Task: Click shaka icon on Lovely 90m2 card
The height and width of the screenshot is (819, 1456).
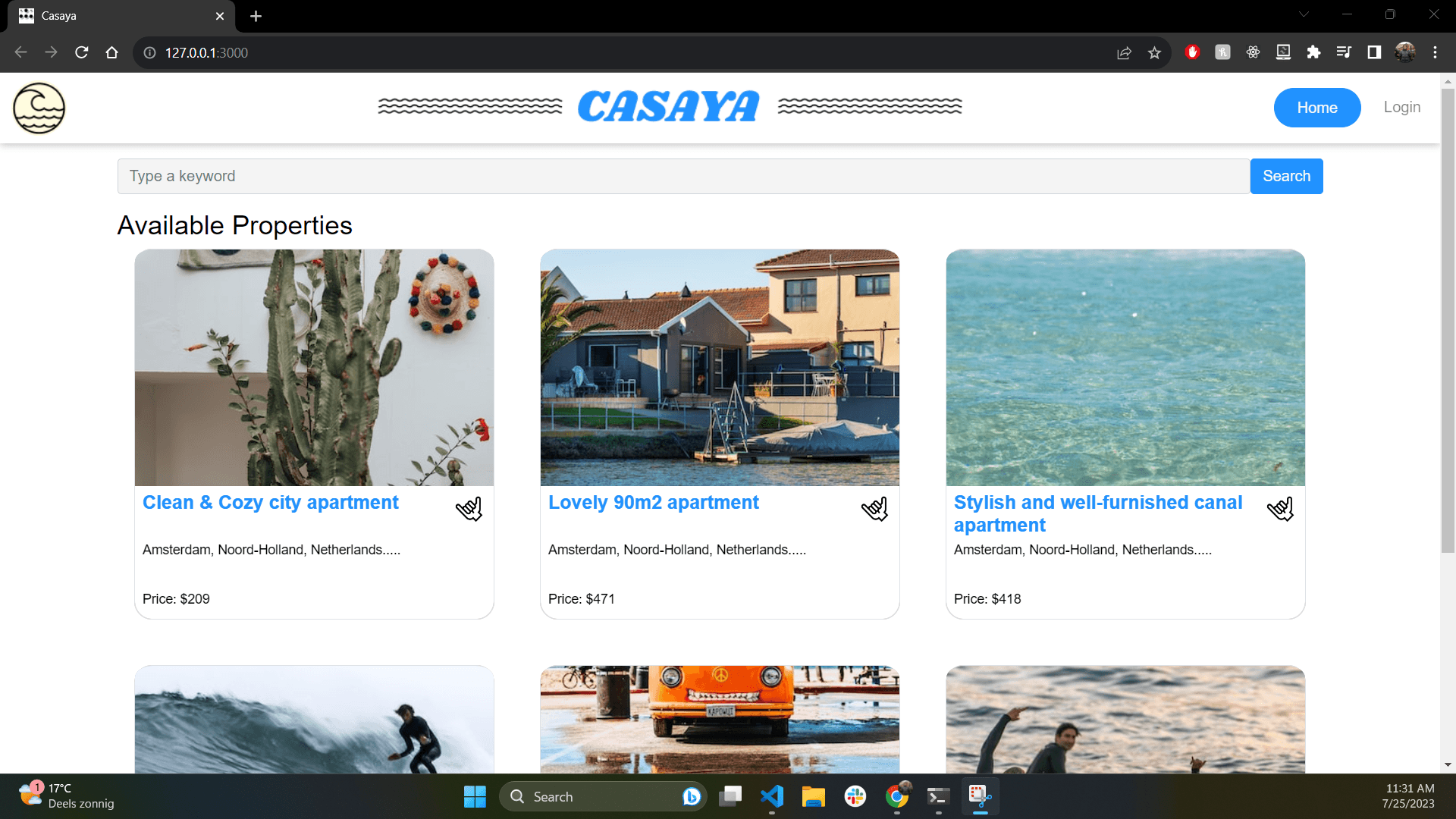Action: point(875,509)
